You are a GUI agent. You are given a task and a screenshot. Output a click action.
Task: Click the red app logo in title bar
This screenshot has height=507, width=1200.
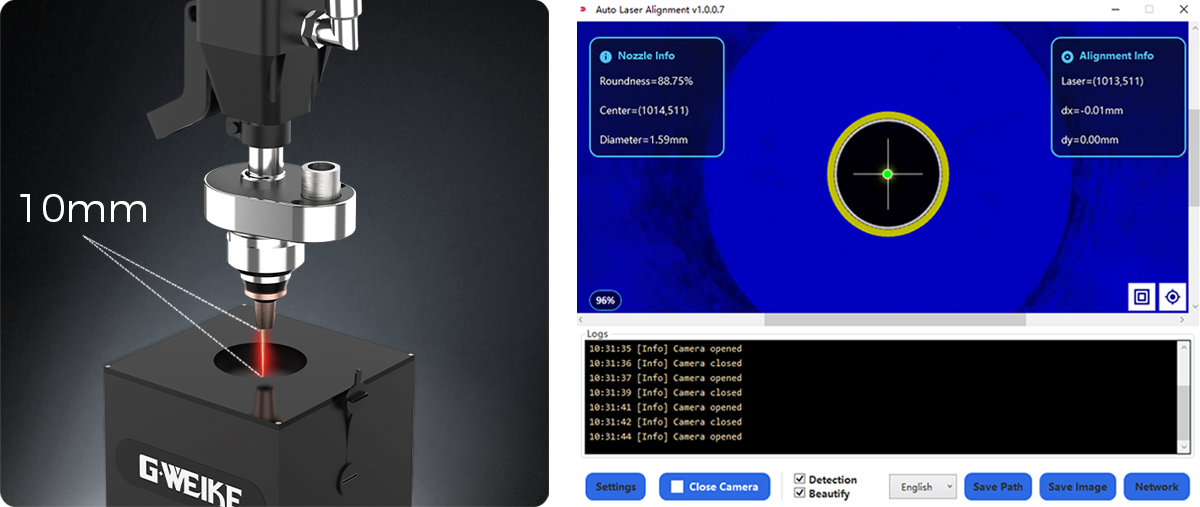(x=584, y=9)
